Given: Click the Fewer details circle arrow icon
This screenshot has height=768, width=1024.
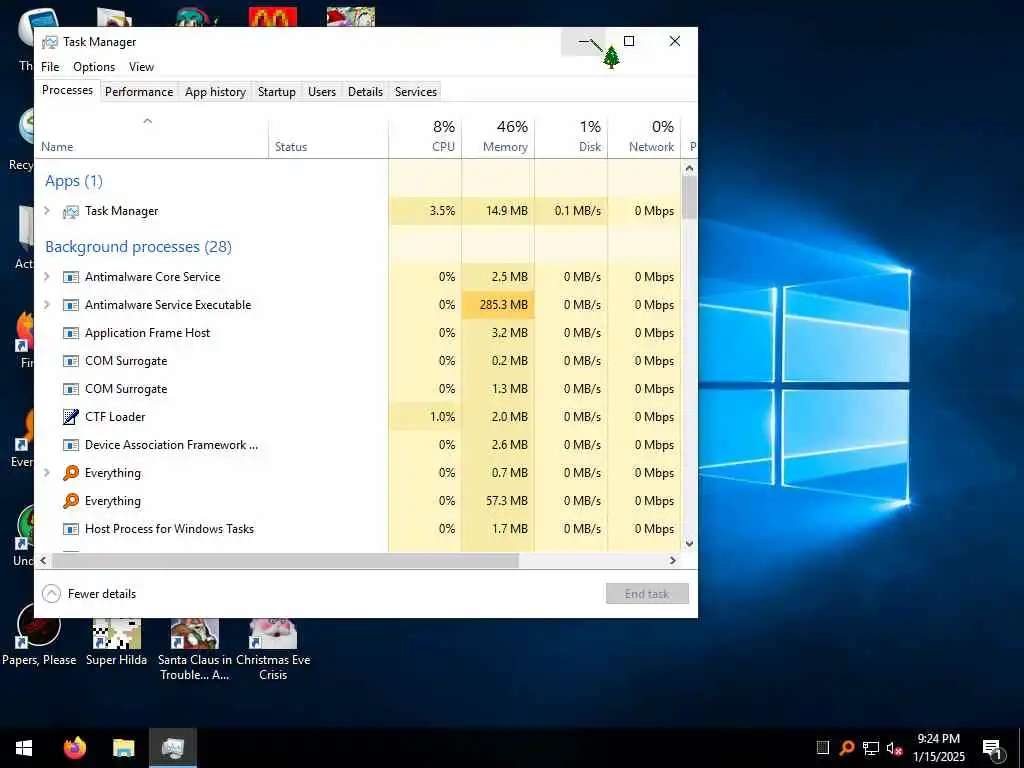Looking at the screenshot, I should coord(51,594).
